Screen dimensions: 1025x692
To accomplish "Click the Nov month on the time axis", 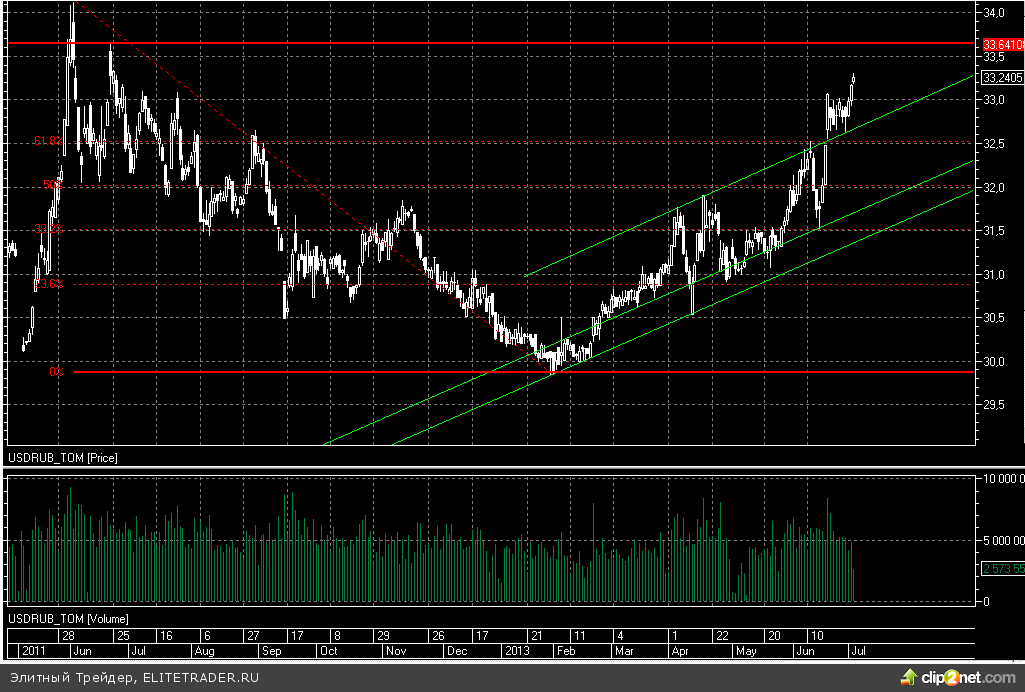I will click(397, 650).
